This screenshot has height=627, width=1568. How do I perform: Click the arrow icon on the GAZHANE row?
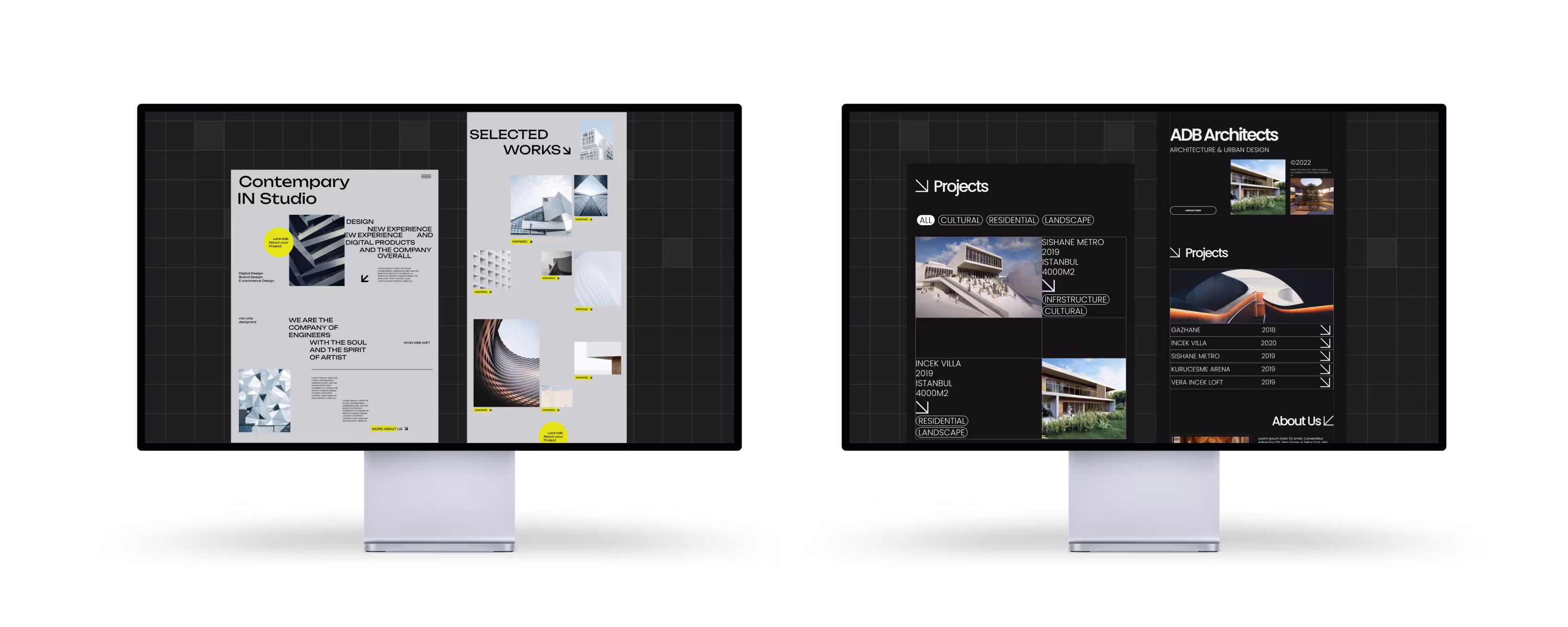point(1324,330)
